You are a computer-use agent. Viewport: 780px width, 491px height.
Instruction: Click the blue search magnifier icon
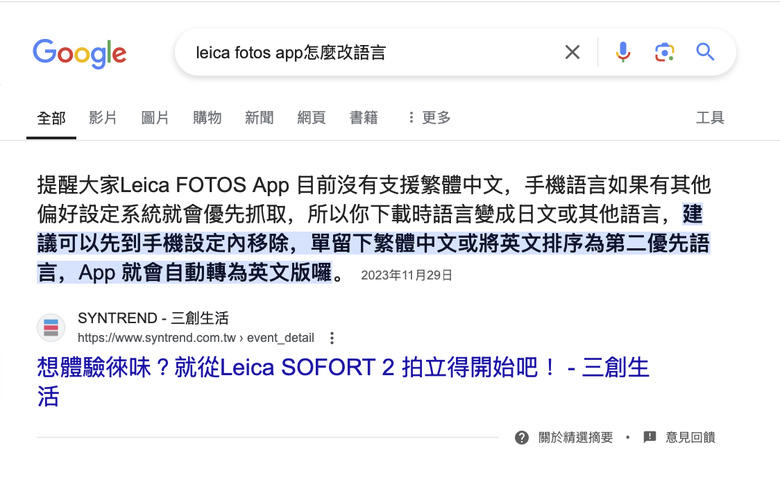[x=705, y=52]
